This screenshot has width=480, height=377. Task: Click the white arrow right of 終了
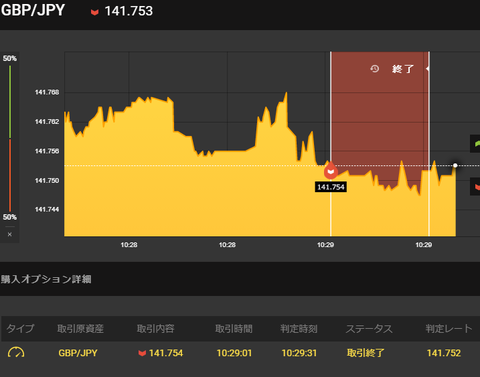[427, 69]
